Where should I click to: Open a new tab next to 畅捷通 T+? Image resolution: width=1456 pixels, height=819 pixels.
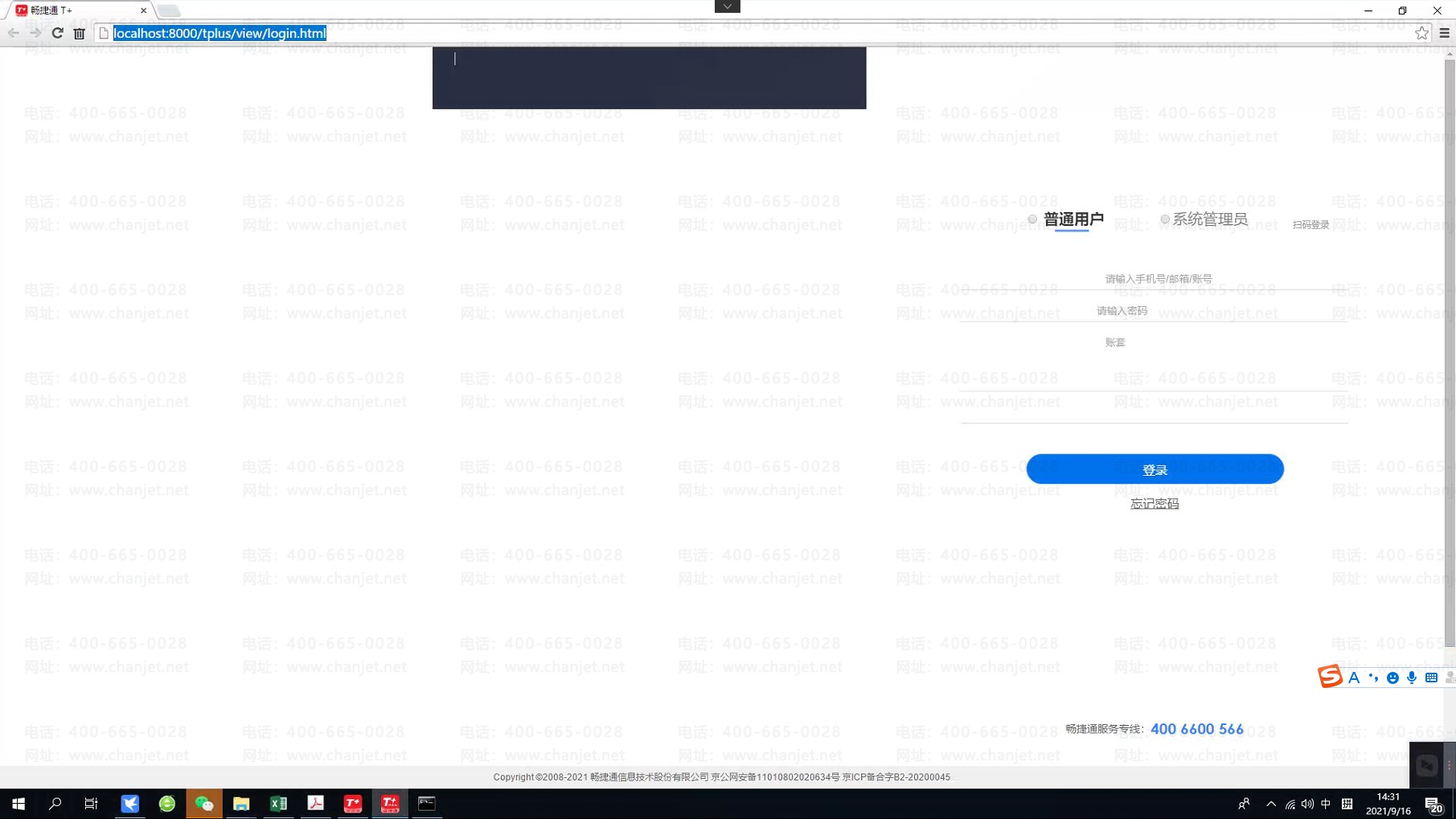pyautogui.click(x=169, y=10)
